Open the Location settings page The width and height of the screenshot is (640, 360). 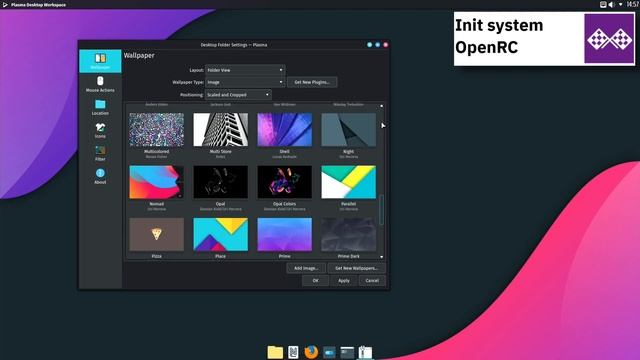(100, 107)
